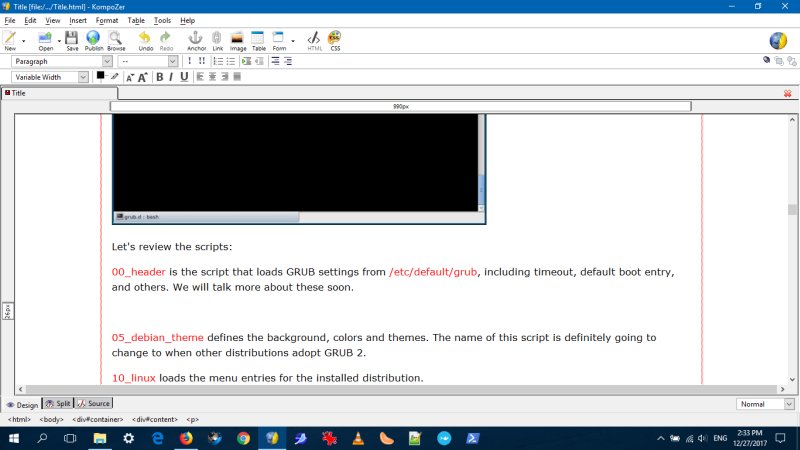Click the Publish toolbar icon
Screen dimensions: 800x450
click(x=93, y=40)
